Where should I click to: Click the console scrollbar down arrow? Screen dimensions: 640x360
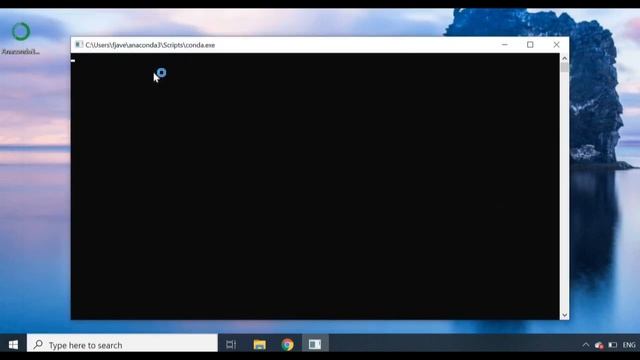564,315
